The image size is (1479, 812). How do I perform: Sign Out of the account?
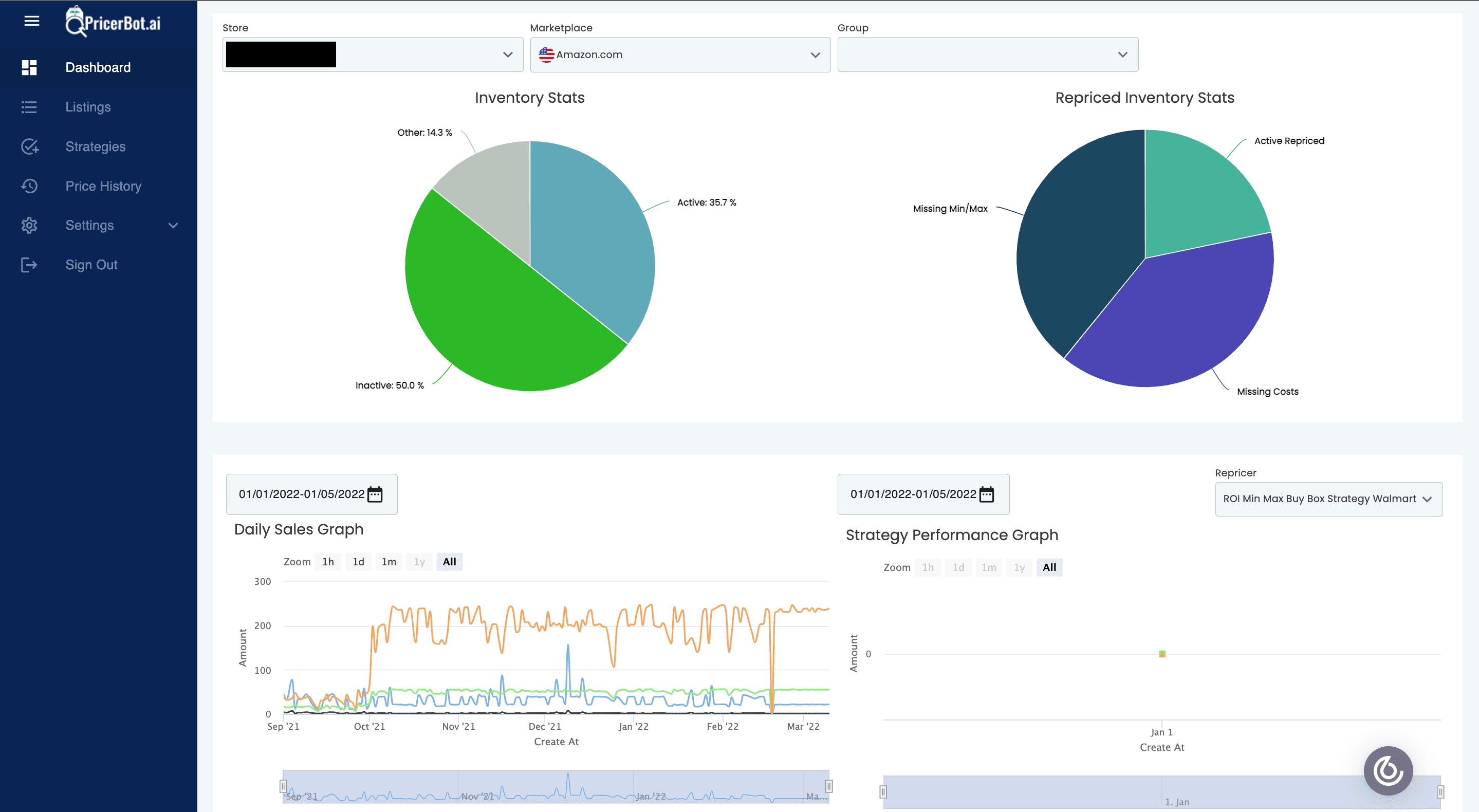click(x=91, y=265)
